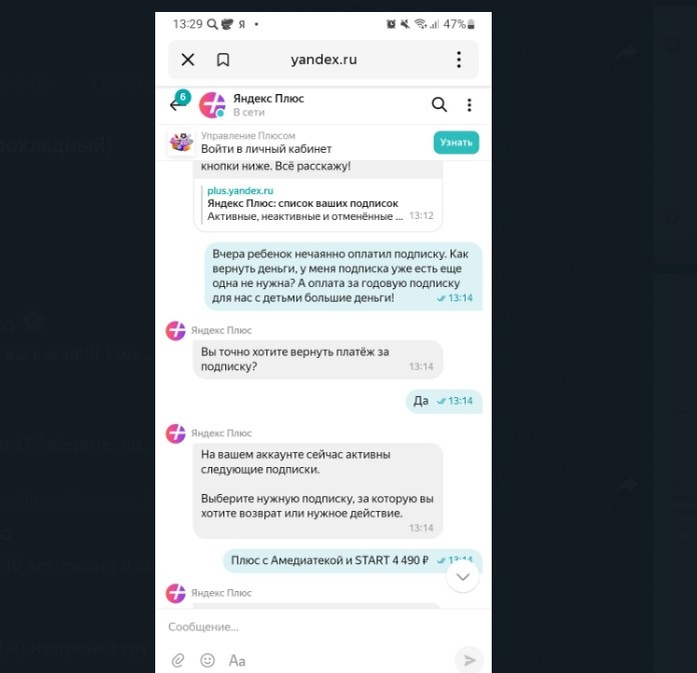
Task: Tap the Узнать button
Action: (x=456, y=142)
